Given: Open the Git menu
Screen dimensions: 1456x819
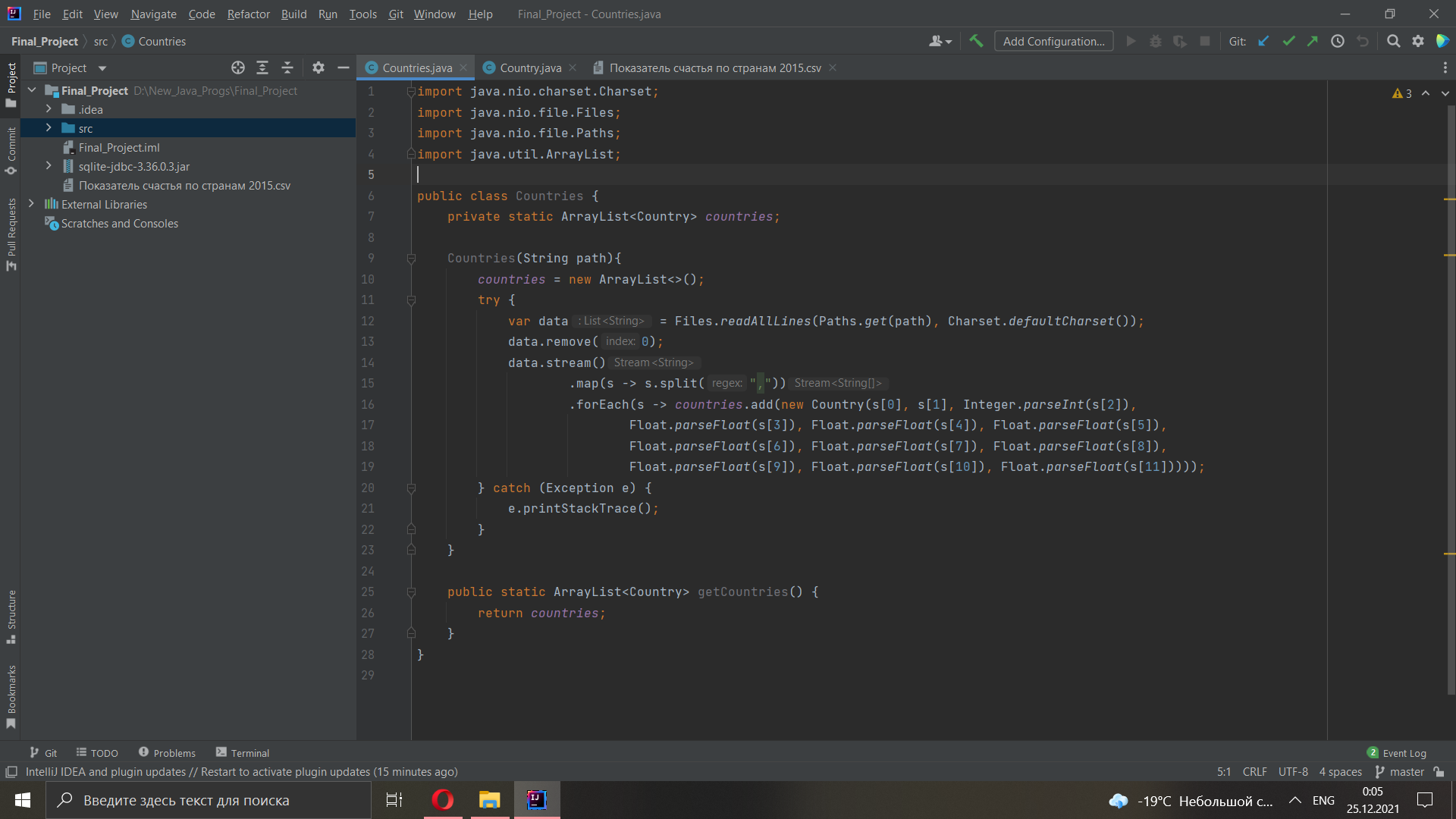Looking at the screenshot, I should click(395, 14).
